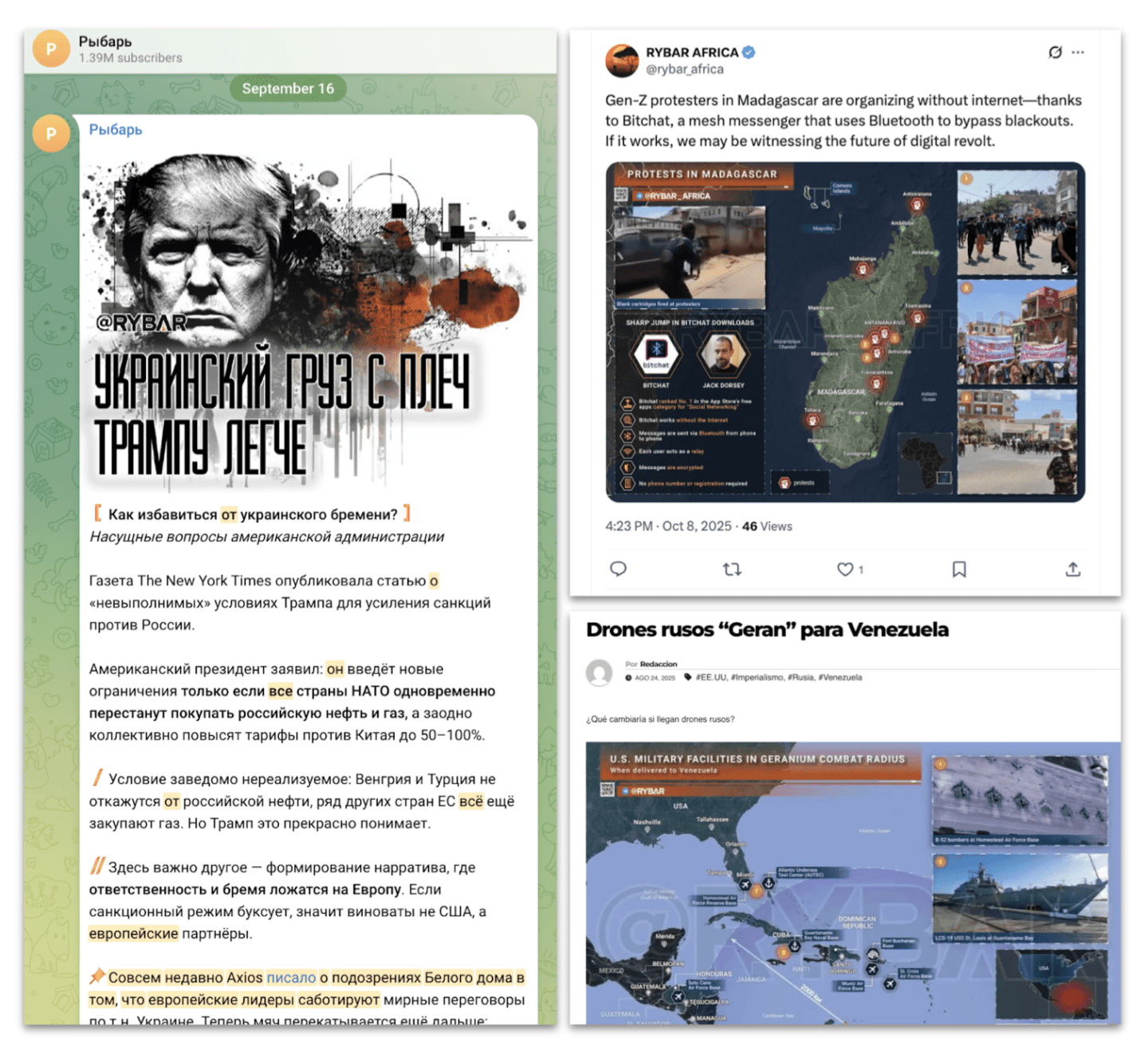
Task: Click the retweet icon under the tweet
Action: pos(732,569)
